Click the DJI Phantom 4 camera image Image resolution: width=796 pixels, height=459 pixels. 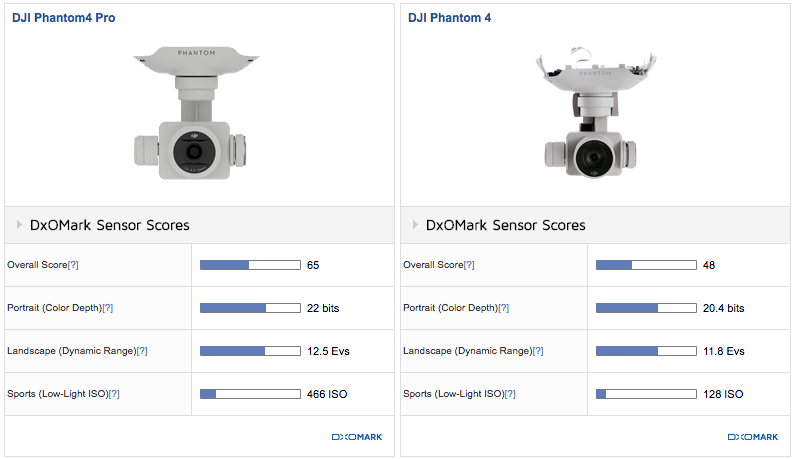pos(594,112)
